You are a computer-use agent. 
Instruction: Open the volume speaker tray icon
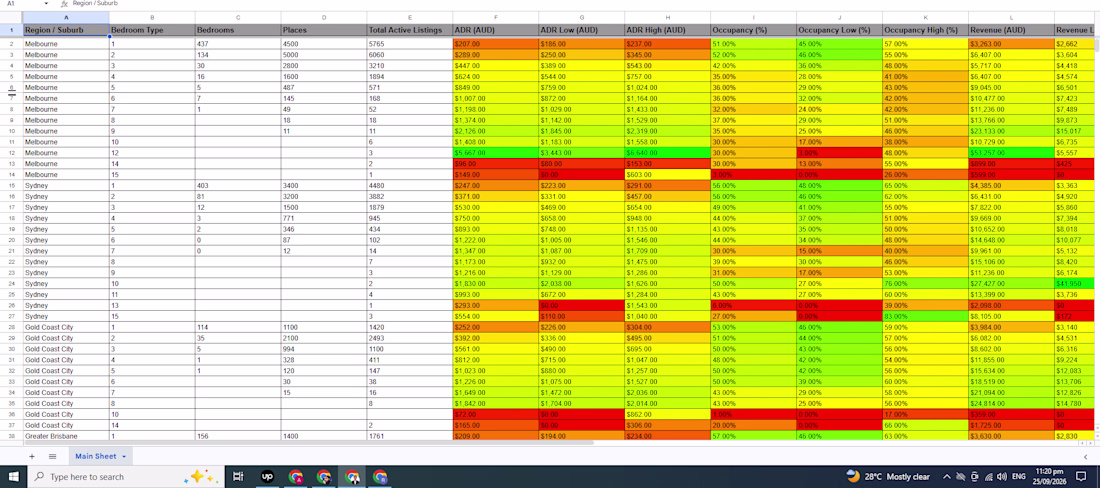point(1002,477)
